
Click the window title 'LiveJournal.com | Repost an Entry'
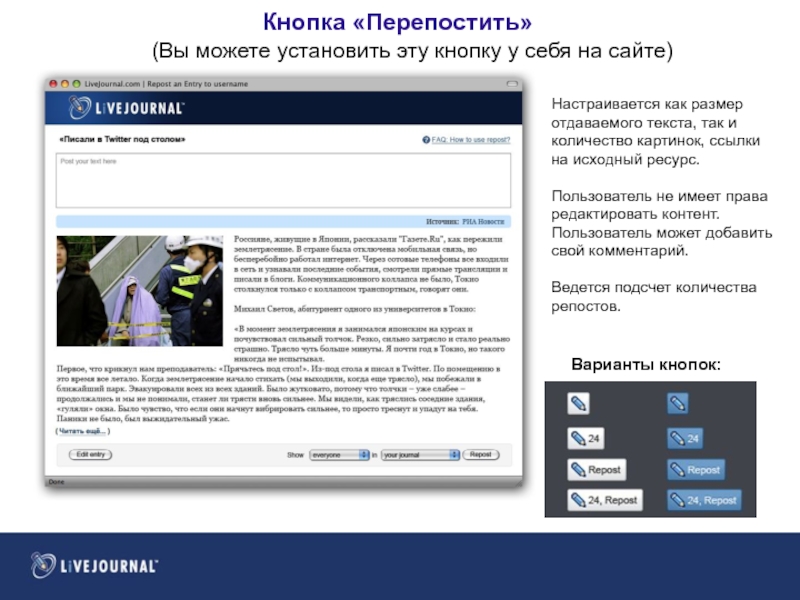[x=166, y=84]
